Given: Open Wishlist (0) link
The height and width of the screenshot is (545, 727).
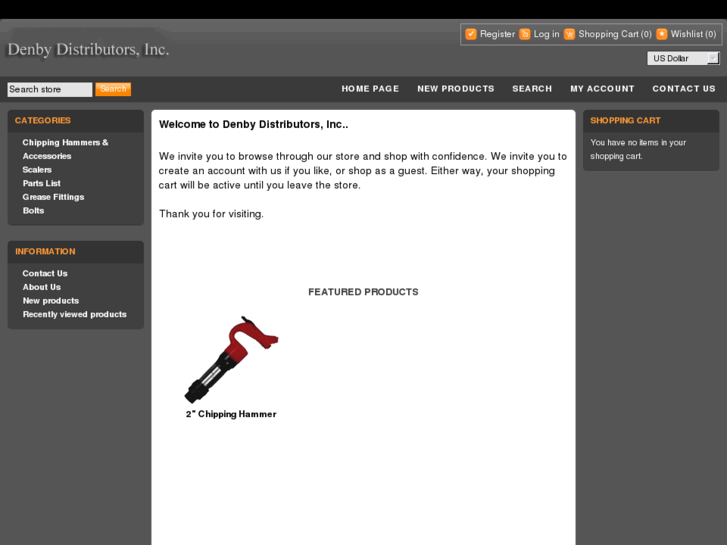Looking at the screenshot, I should click(x=693, y=34).
